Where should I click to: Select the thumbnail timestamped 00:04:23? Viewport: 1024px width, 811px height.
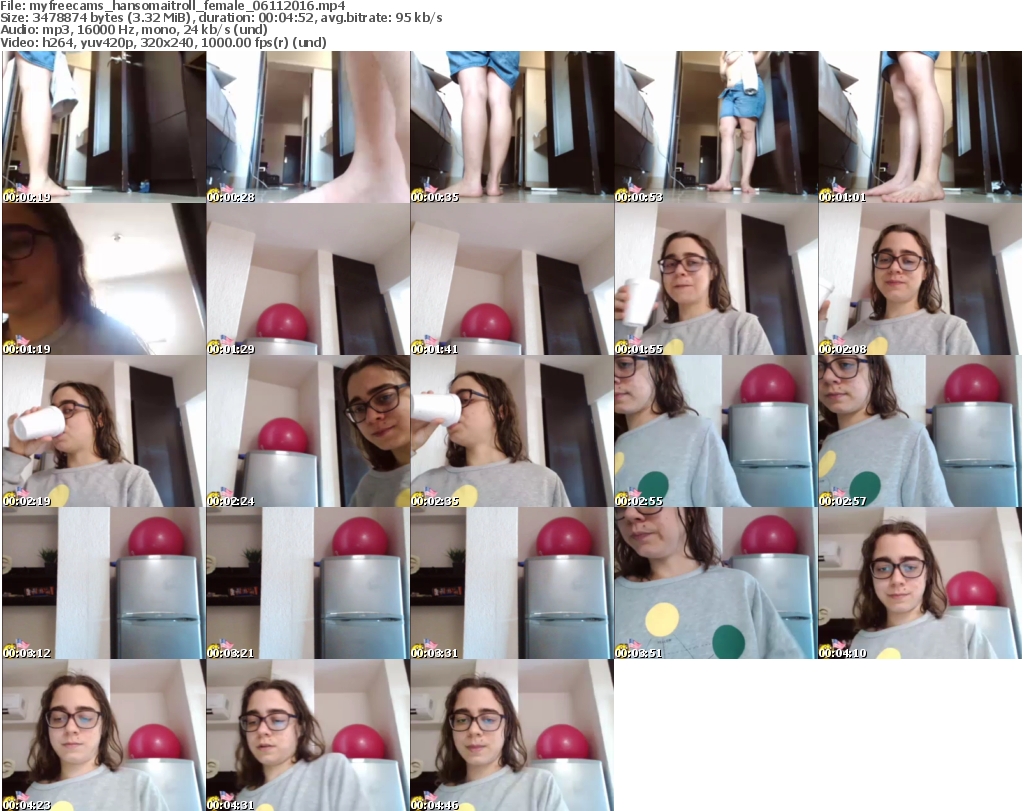coord(104,735)
